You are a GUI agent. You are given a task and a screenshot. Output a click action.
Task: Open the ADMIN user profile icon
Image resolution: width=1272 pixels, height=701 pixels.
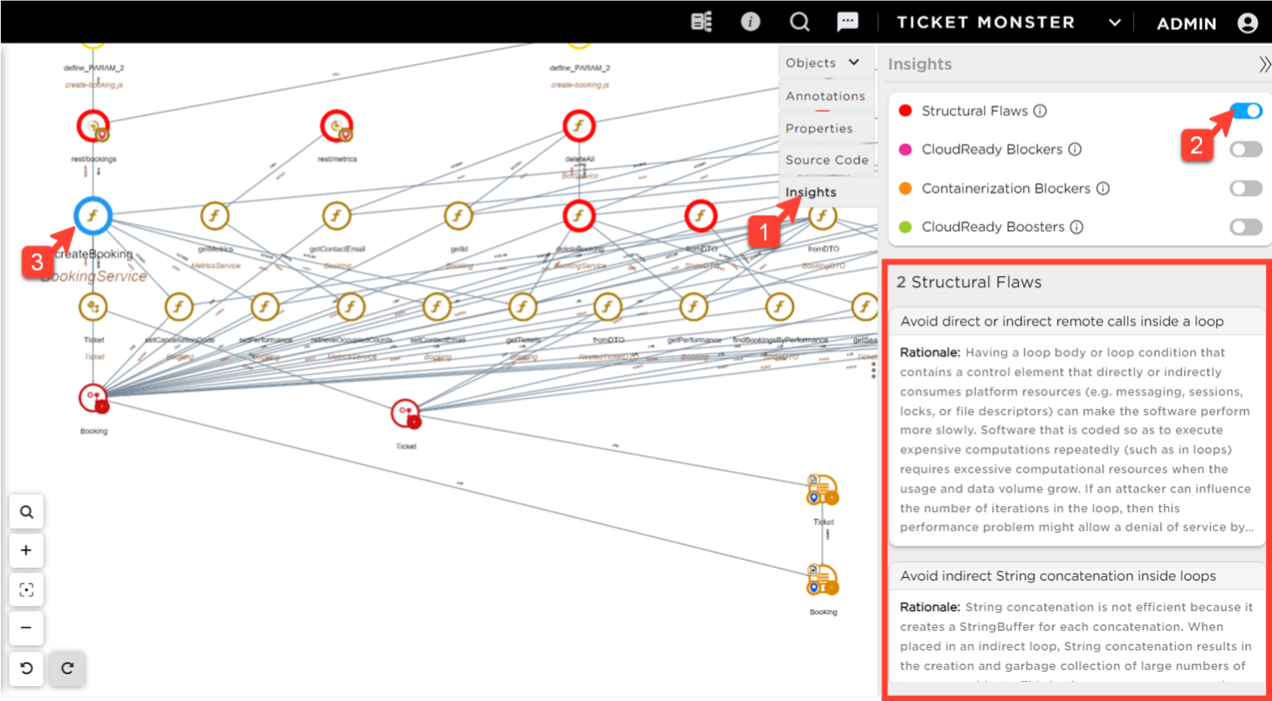[x=1247, y=23]
